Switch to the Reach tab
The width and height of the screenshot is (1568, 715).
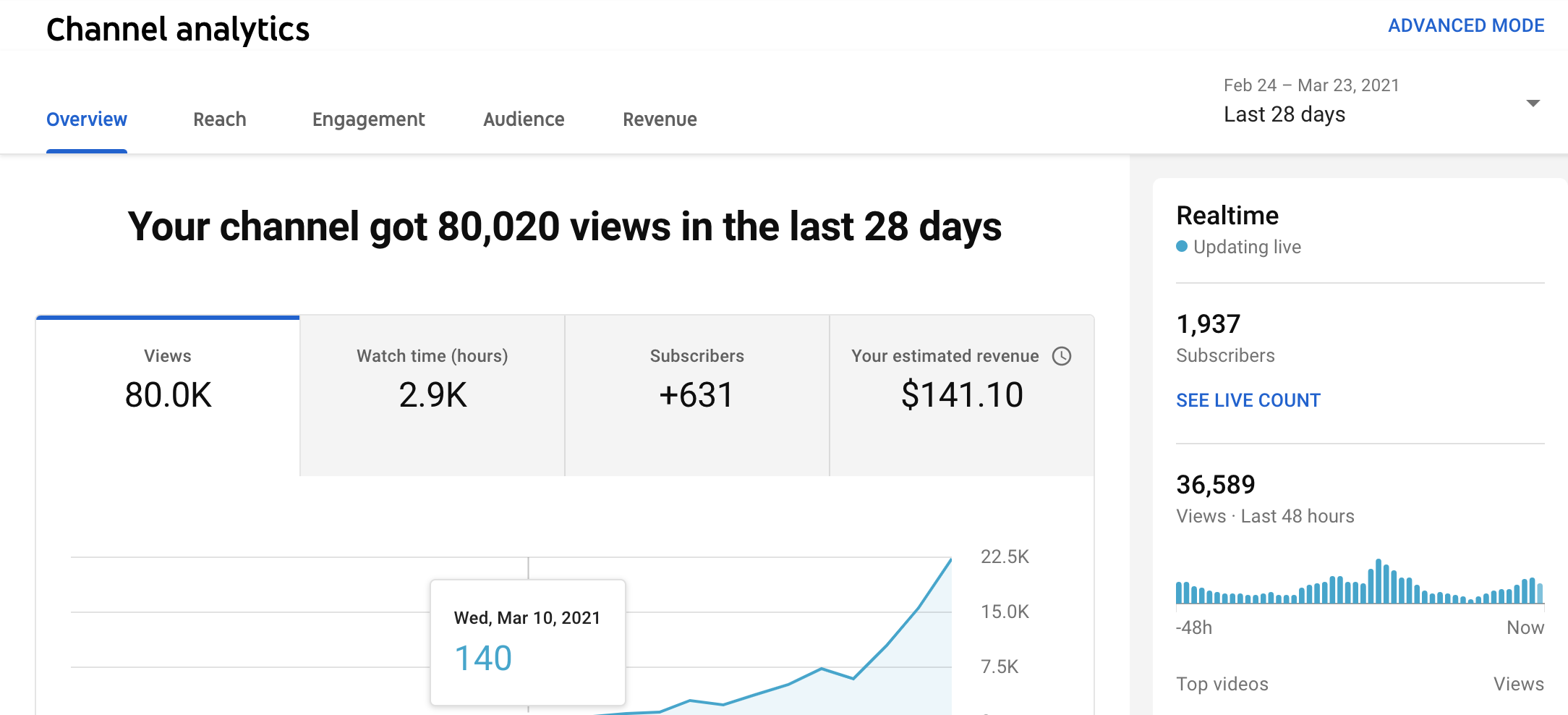click(x=220, y=119)
